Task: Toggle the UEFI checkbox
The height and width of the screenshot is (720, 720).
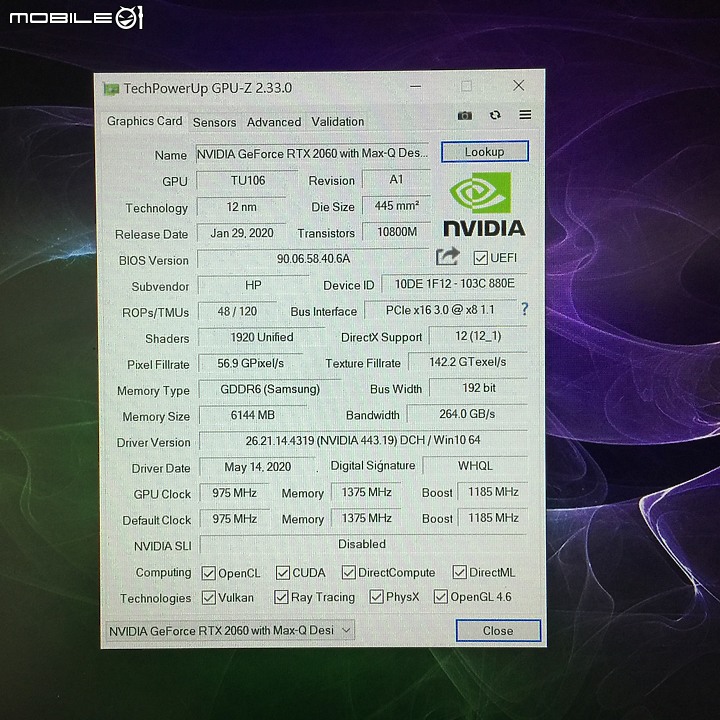Action: (x=481, y=258)
